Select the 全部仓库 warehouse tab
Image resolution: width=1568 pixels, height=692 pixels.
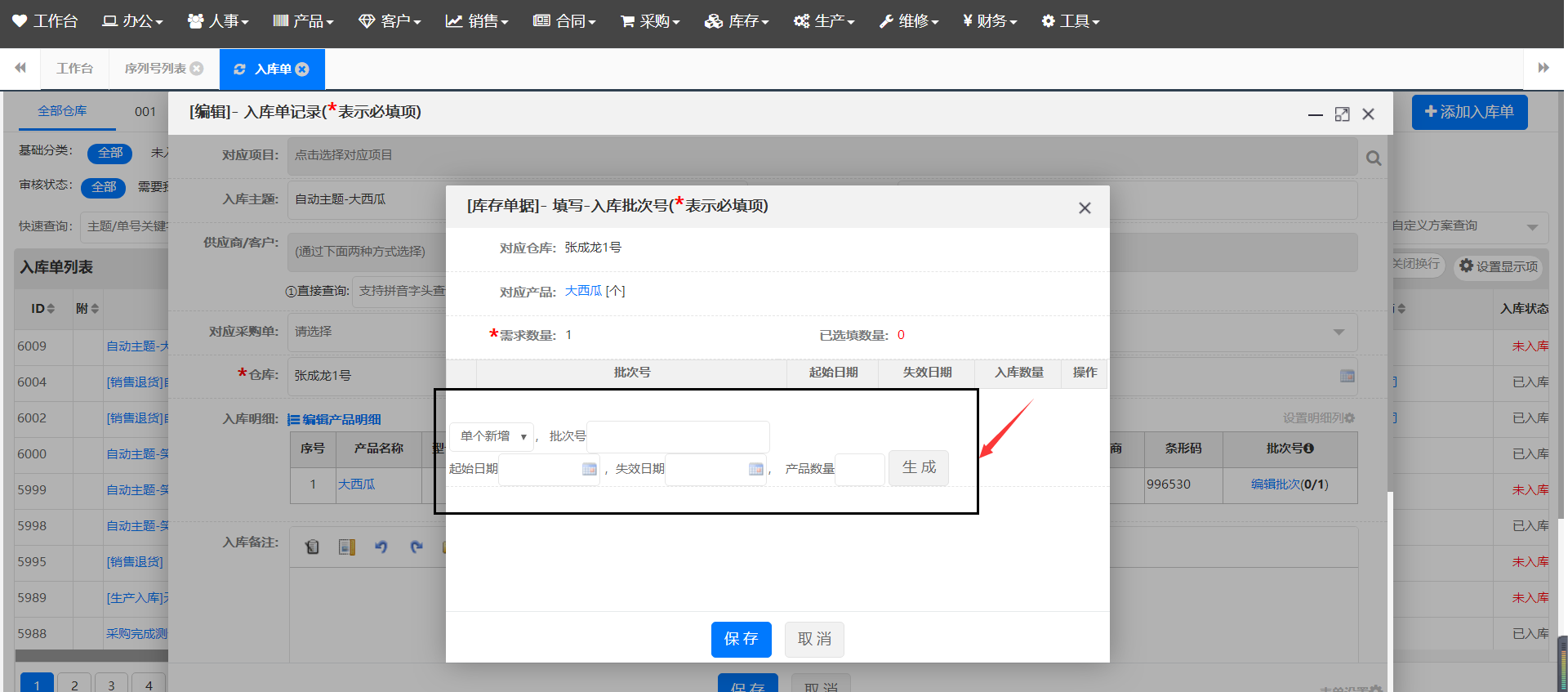point(62,111)
